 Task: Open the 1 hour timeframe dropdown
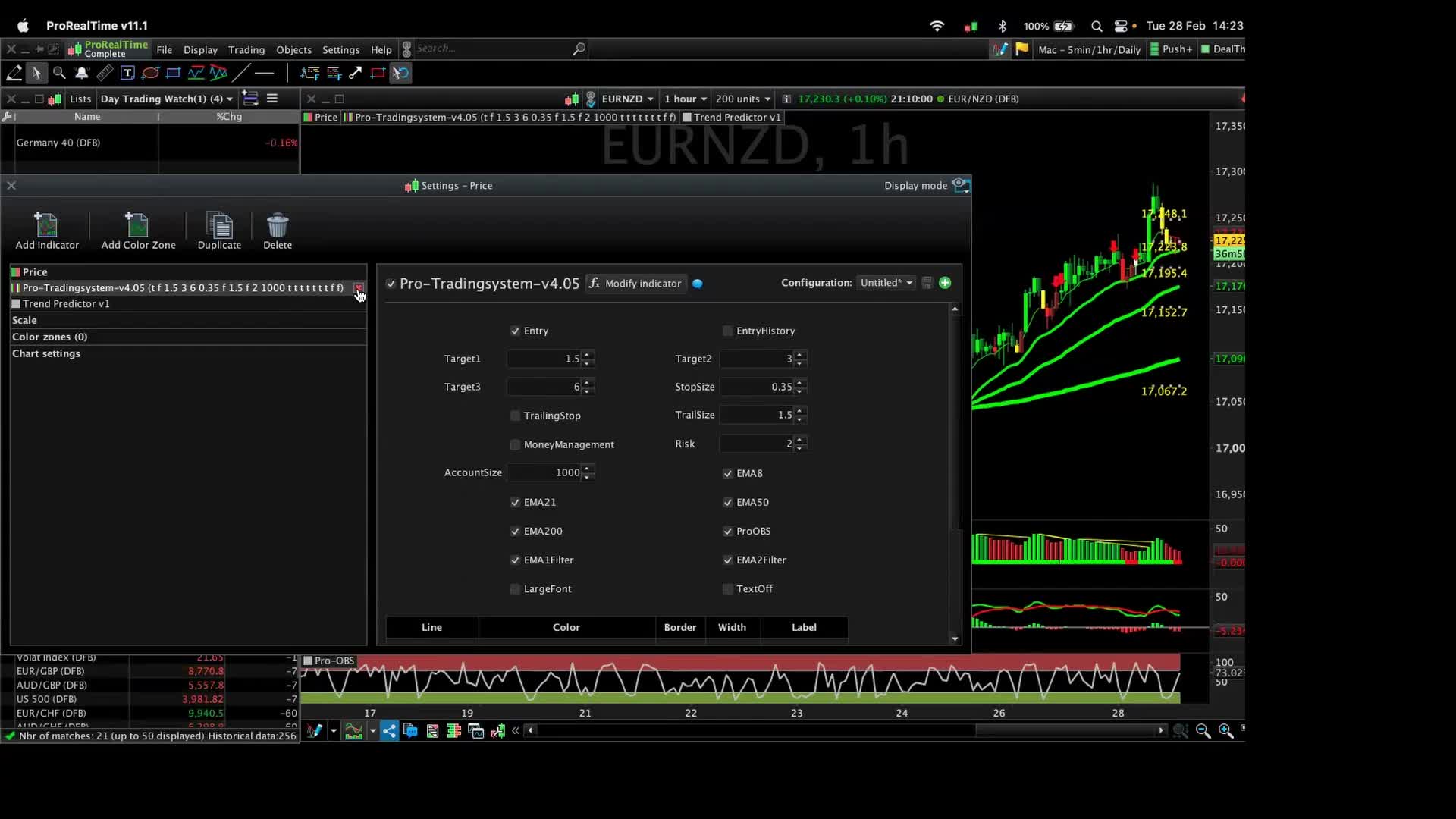[685, 99]
